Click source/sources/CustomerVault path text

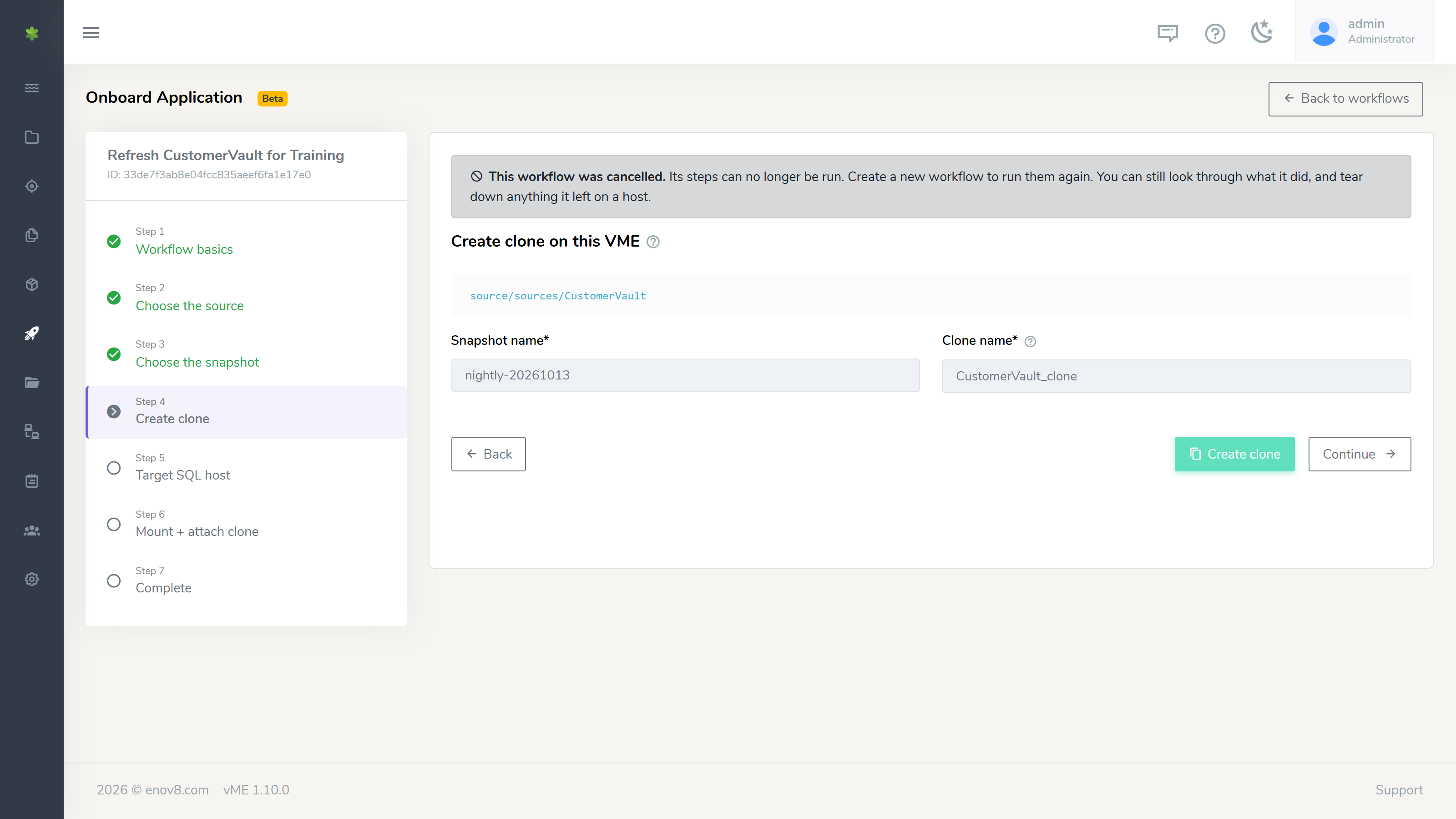point(558,296)
